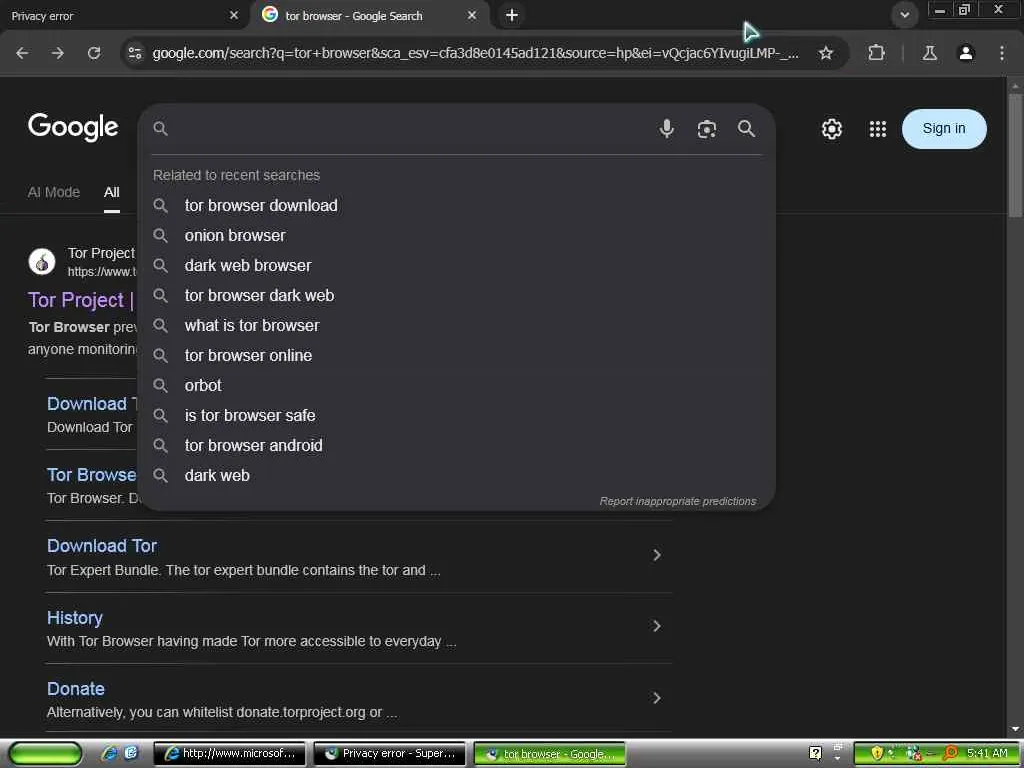Select suggestion 'tor browser online'
This screenshot has height=768, width=1024.
tap(456, 355)
